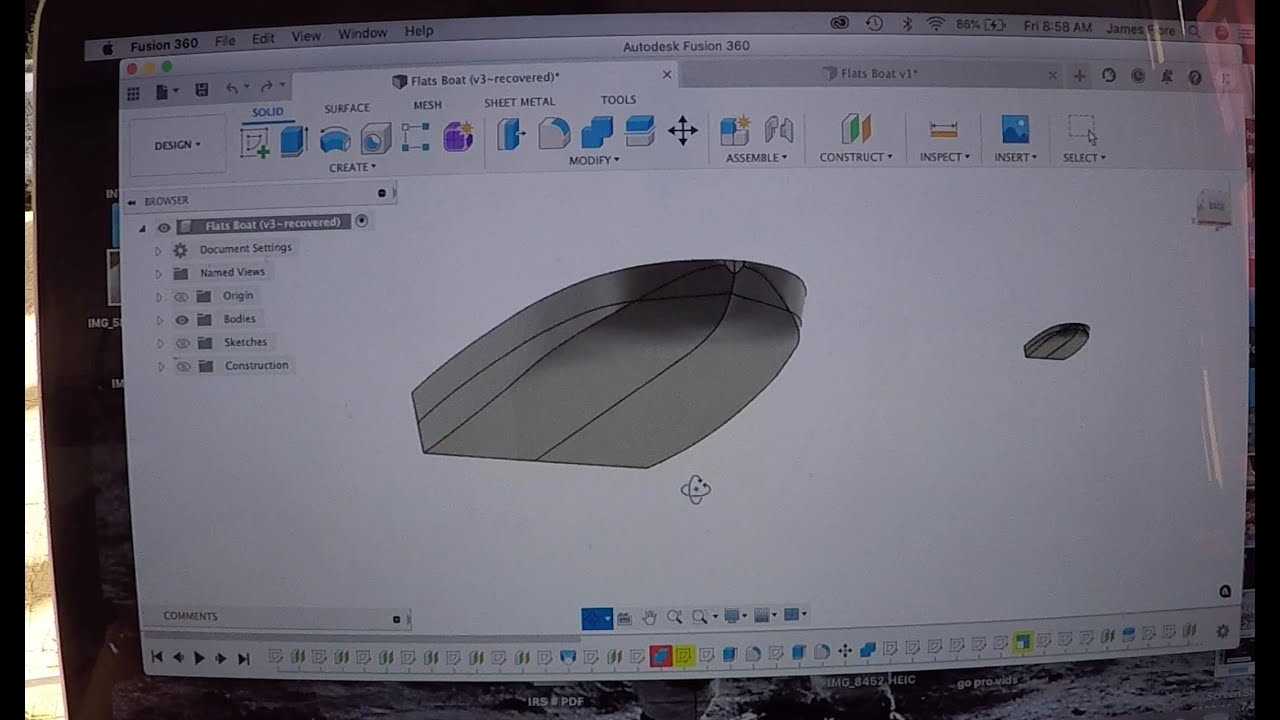
Task: Select the Rectangular Pattern tool icon
Action: point(415,137)
